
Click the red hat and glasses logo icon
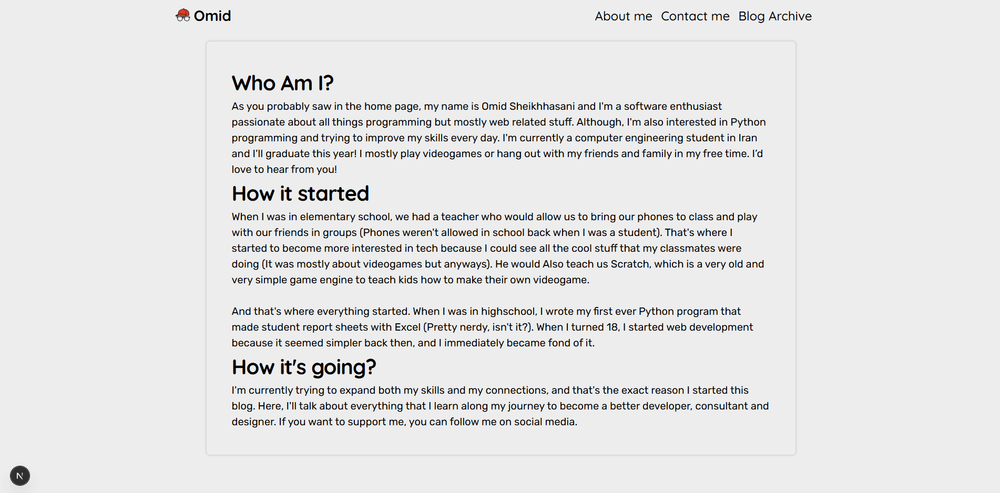(183, 15)
